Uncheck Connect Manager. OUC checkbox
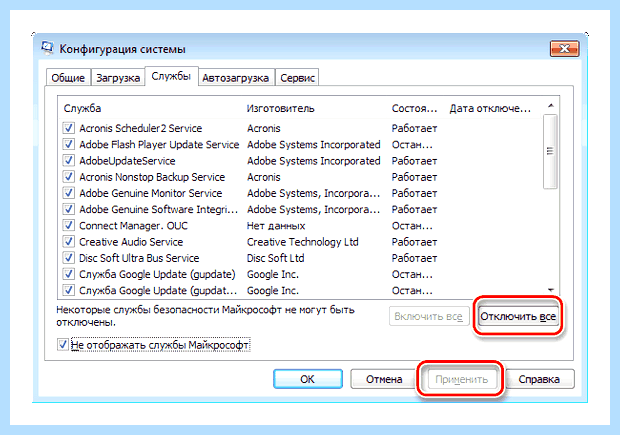 pos(68,225)
